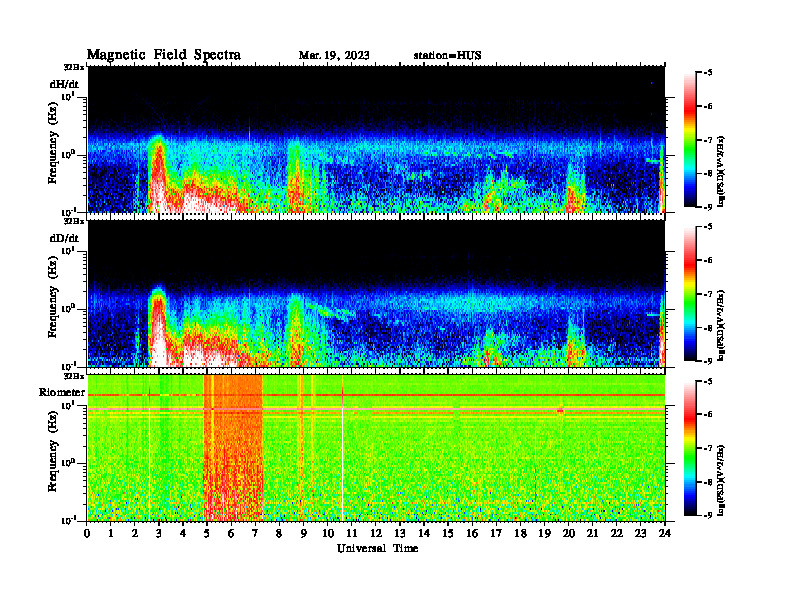Click hour "16" on Universal Time axis

click(472, 534)
